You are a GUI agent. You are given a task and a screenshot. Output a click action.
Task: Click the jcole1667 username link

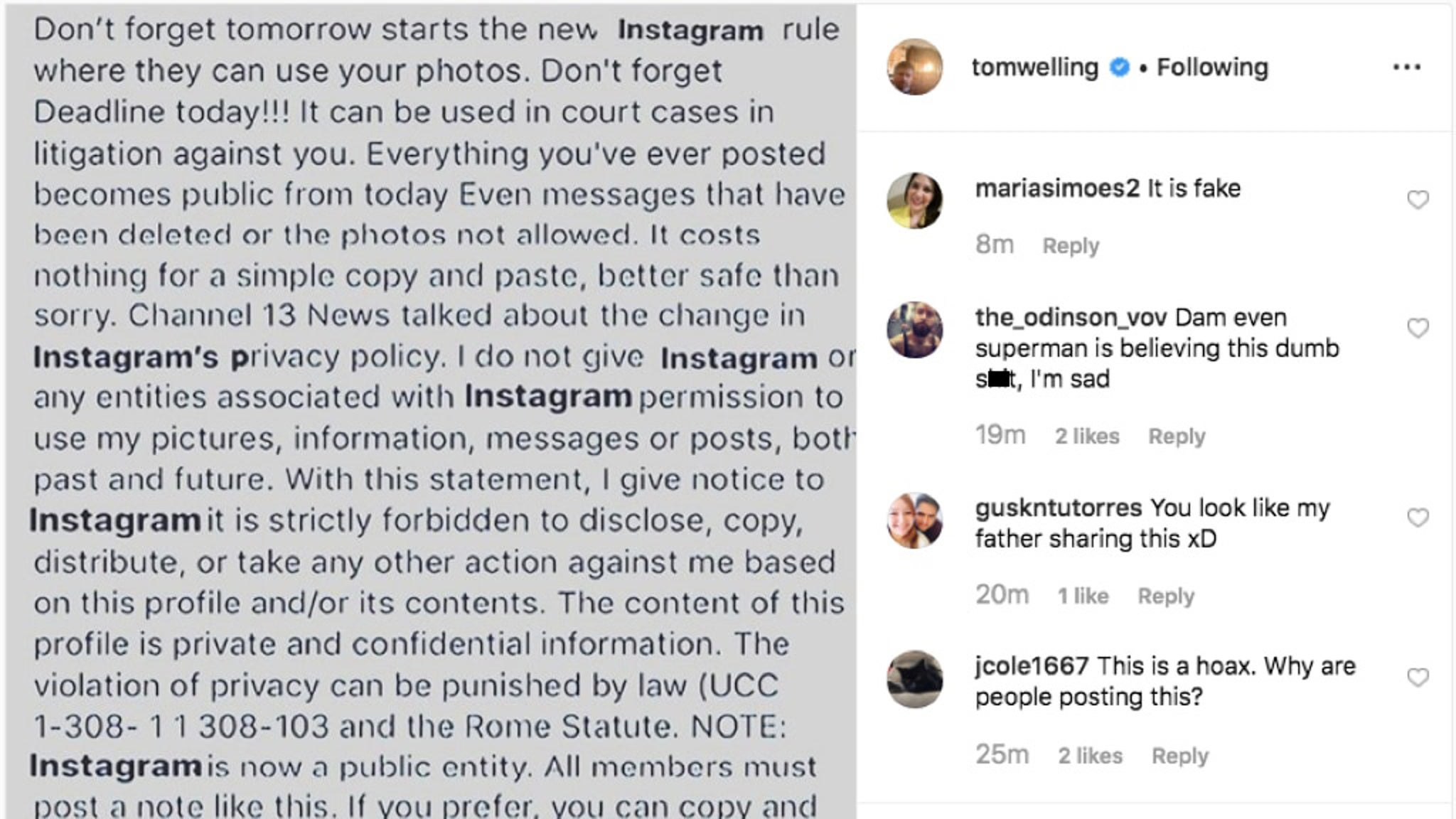pos(1032,666)
